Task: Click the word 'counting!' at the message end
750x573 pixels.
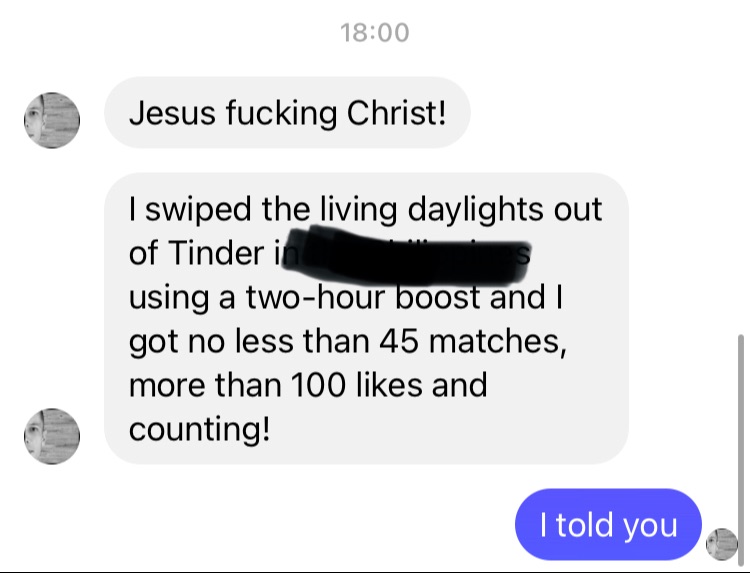Action: click(199, 430)
